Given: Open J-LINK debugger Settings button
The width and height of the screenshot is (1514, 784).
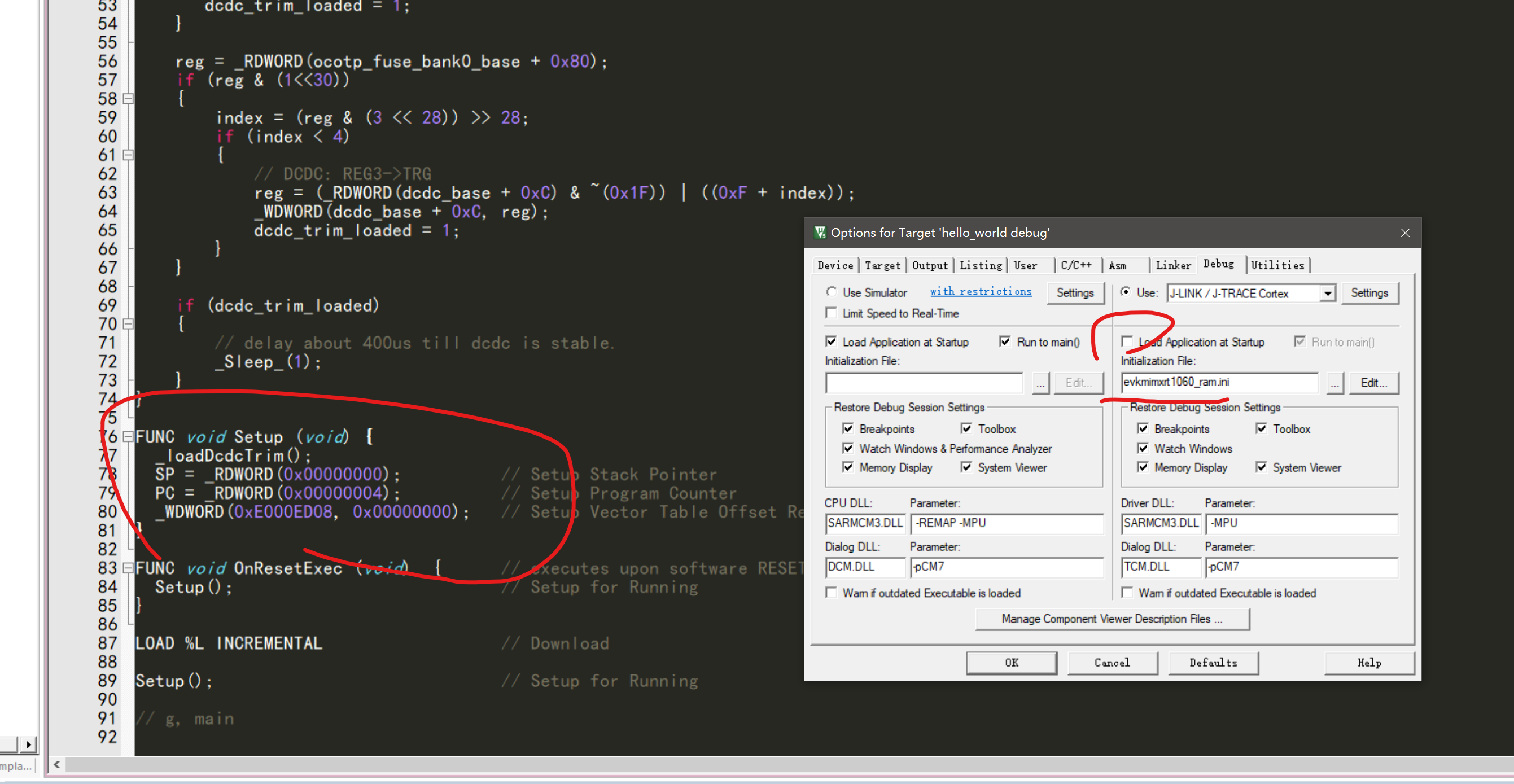Looking at the screenshot, I should [x=1369, y=293].
